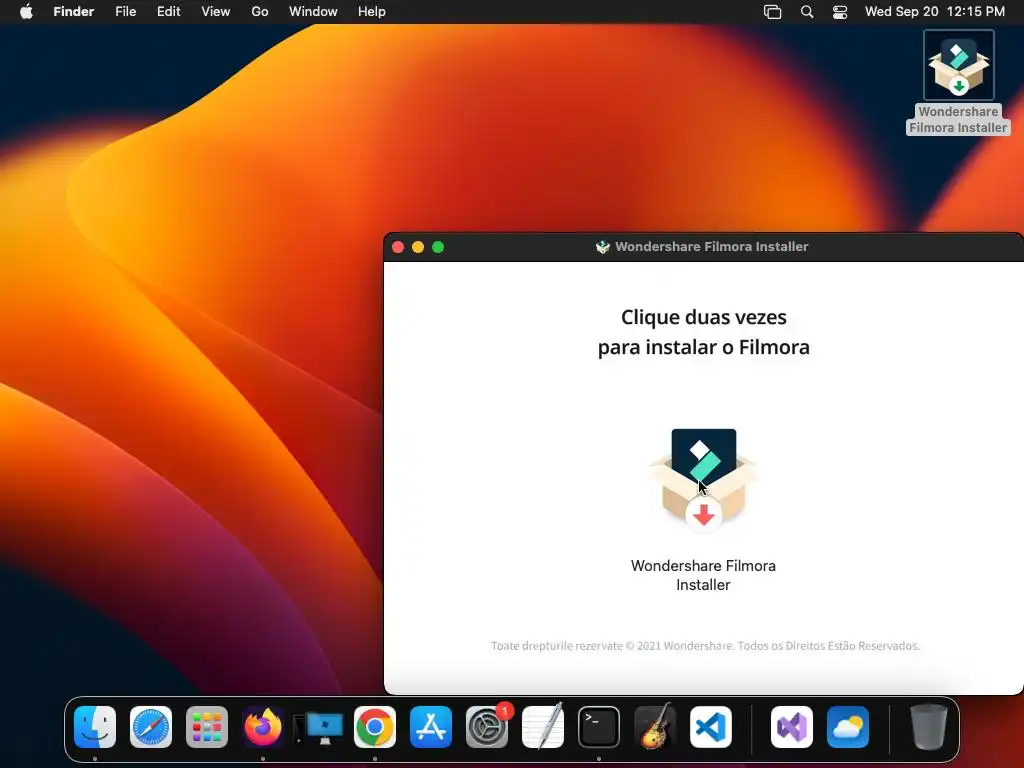The width and height of the screenshot is (1024, 768).
Task: Launch GarageBand from the dock
Action: coord(655,727)
